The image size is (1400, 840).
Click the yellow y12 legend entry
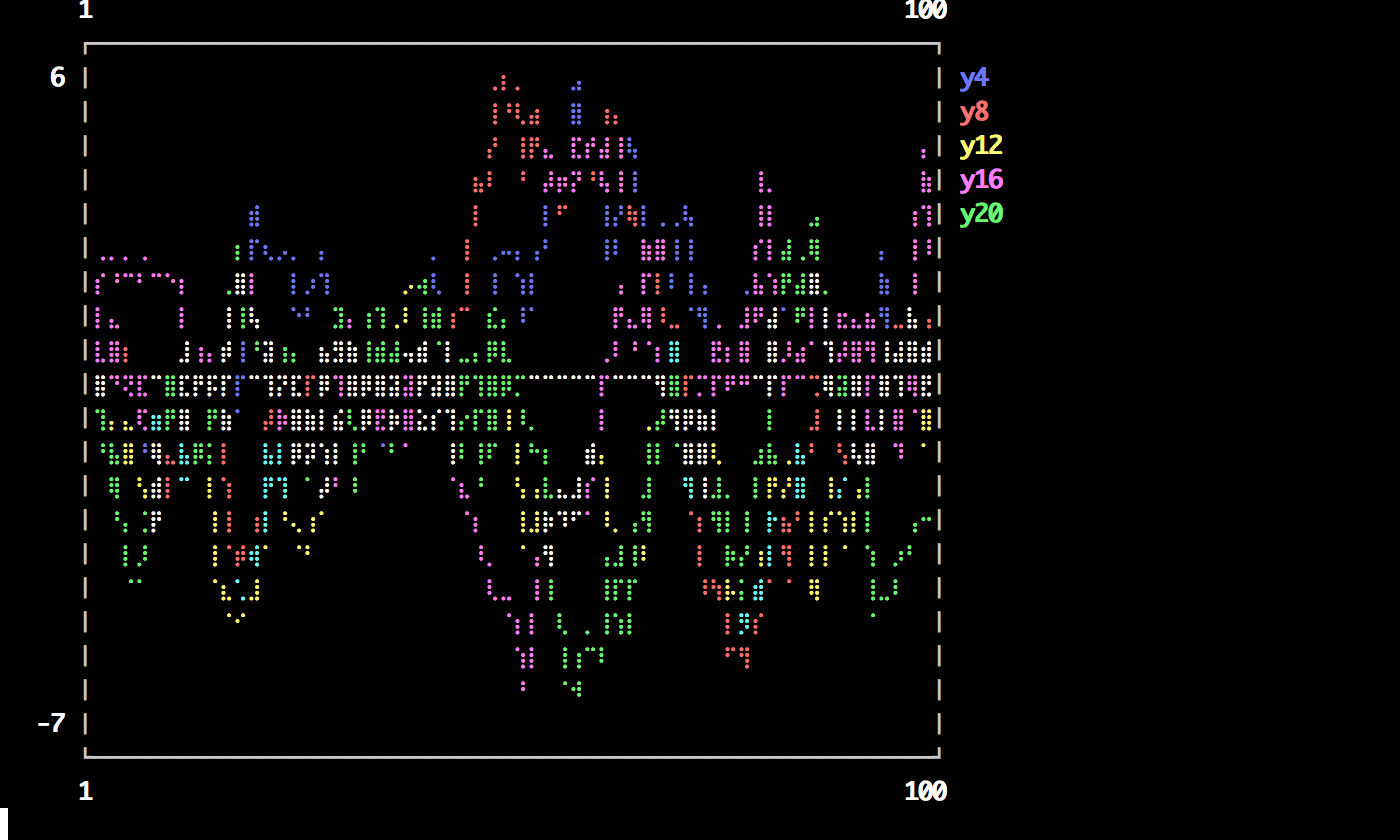point(980,146)
